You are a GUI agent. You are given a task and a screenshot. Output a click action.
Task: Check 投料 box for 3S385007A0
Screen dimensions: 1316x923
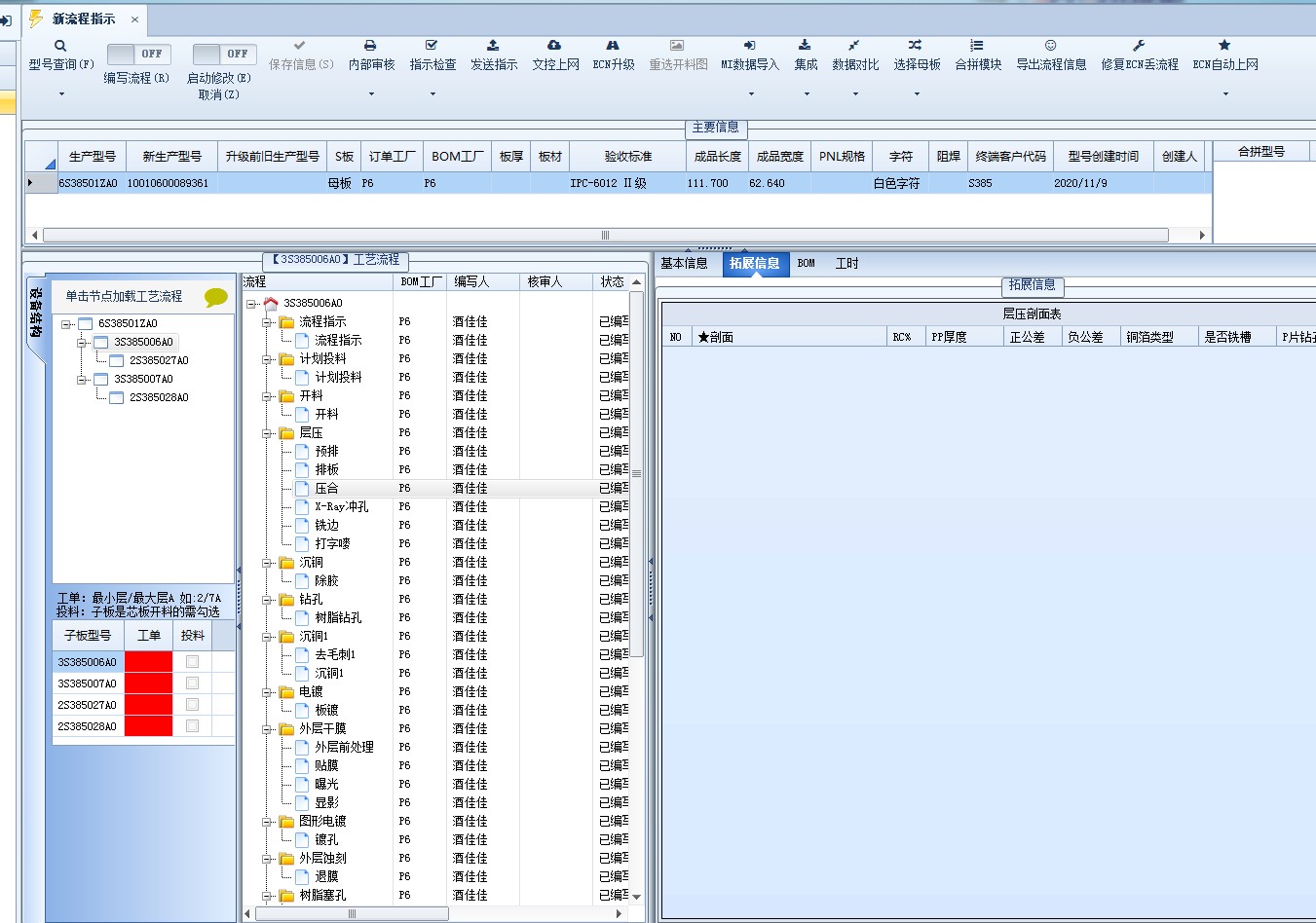pyautogui.click(x=192, y=683)
